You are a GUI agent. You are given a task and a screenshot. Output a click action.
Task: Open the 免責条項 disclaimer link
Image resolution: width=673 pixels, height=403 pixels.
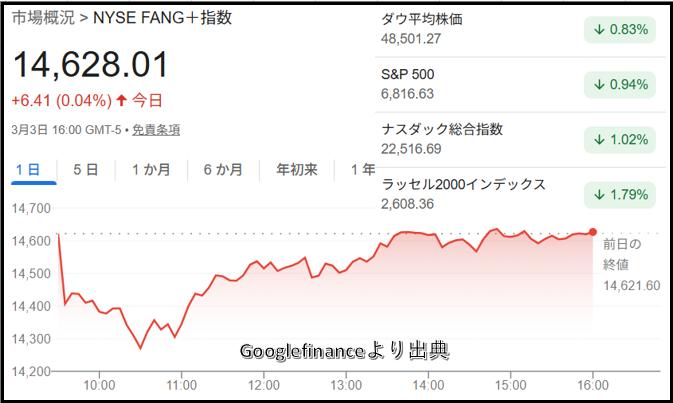(x=156, y=129)
